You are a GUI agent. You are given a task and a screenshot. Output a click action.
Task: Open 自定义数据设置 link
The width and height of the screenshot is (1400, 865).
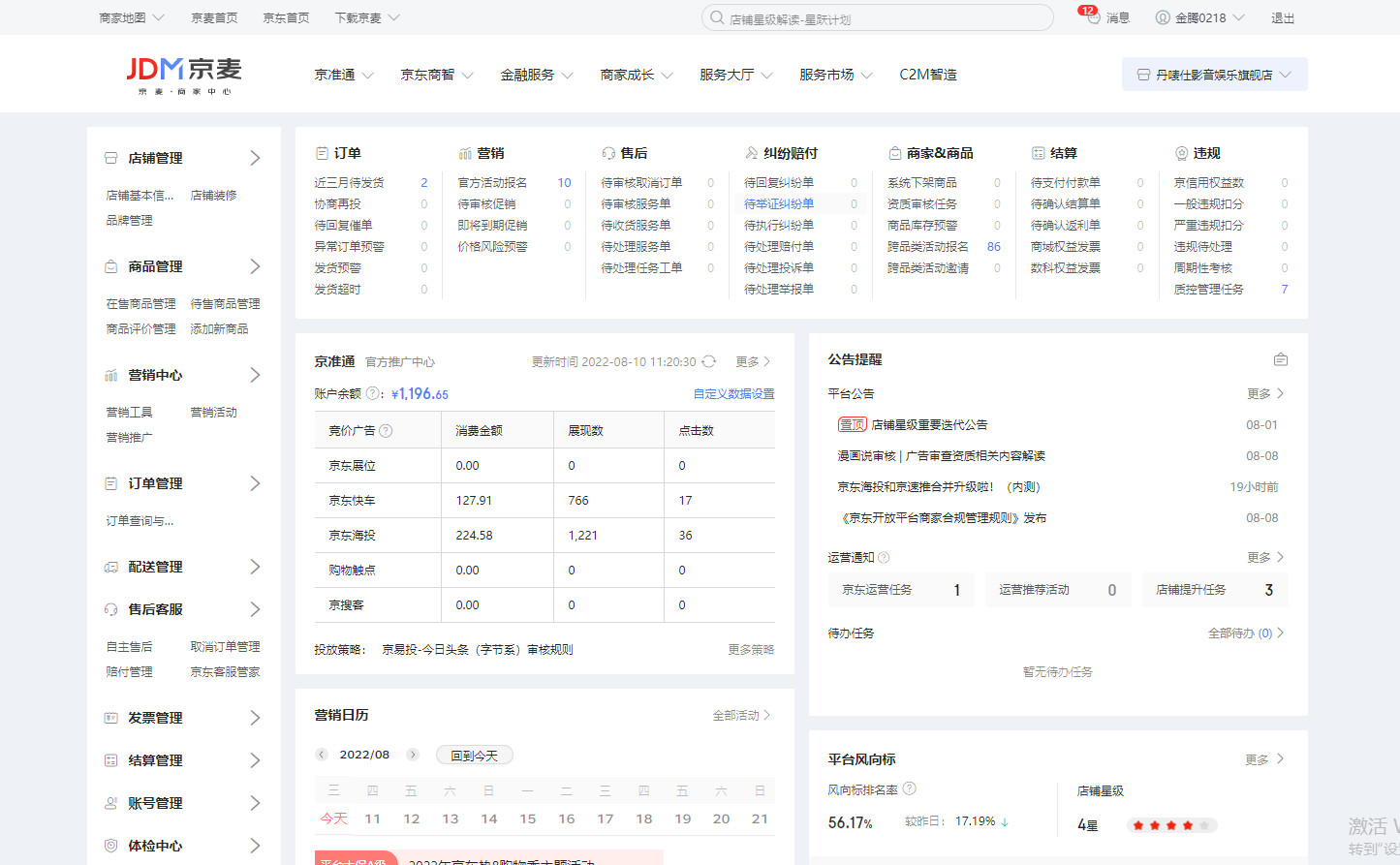733,394
